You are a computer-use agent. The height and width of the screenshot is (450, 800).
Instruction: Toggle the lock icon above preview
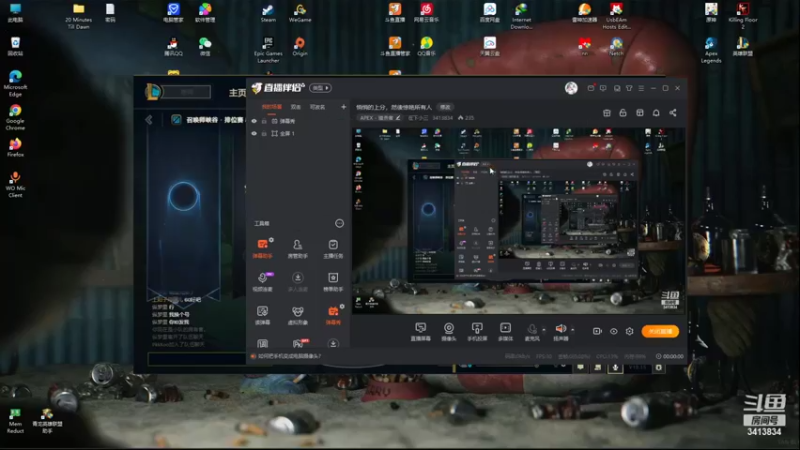pos(623,113)
